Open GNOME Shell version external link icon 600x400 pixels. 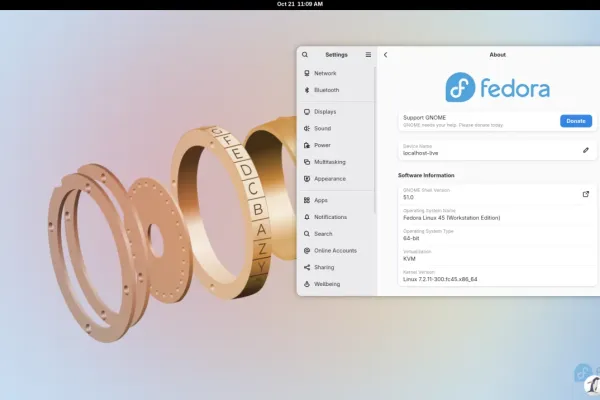[x=585, y=194]
